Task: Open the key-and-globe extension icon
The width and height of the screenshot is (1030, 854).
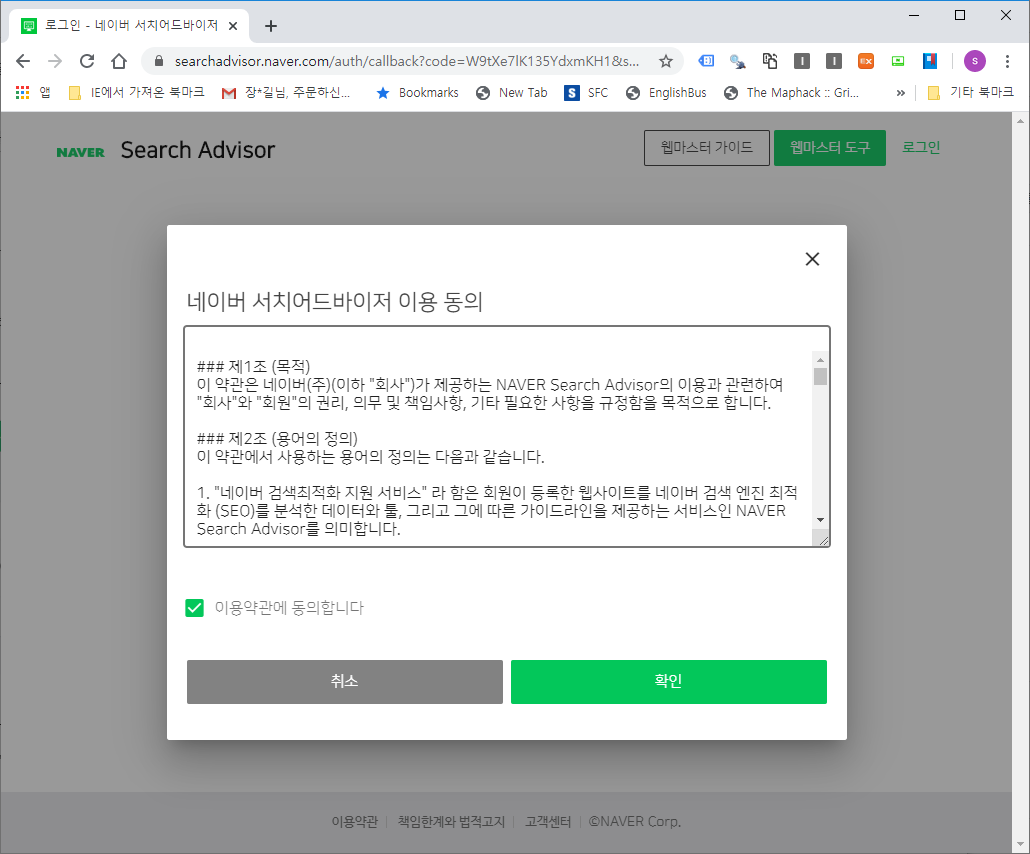Action: pos(738,61)
